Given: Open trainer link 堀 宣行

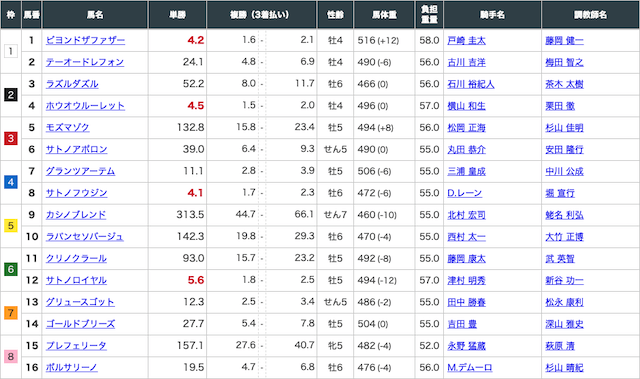Looking at the screenshot, I should 560,193.
